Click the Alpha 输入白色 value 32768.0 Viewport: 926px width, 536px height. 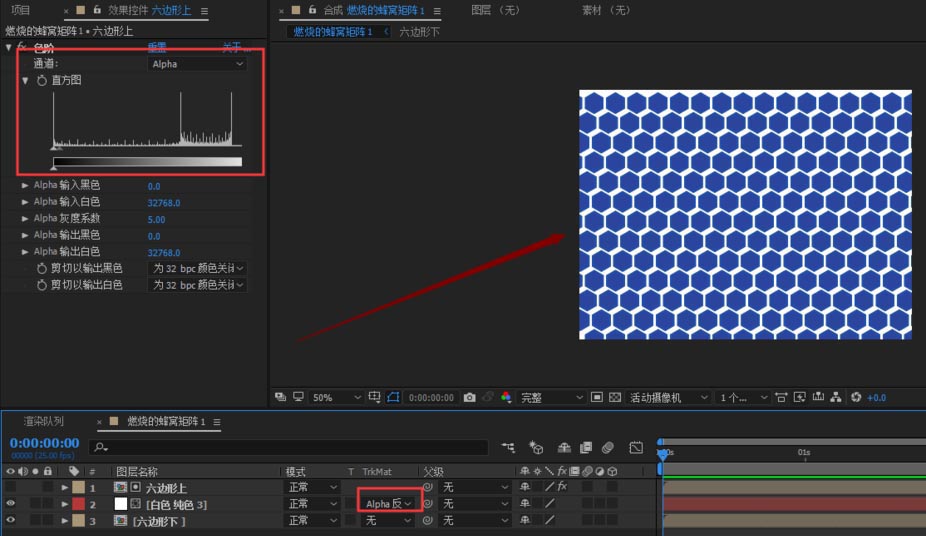[164, 203]
